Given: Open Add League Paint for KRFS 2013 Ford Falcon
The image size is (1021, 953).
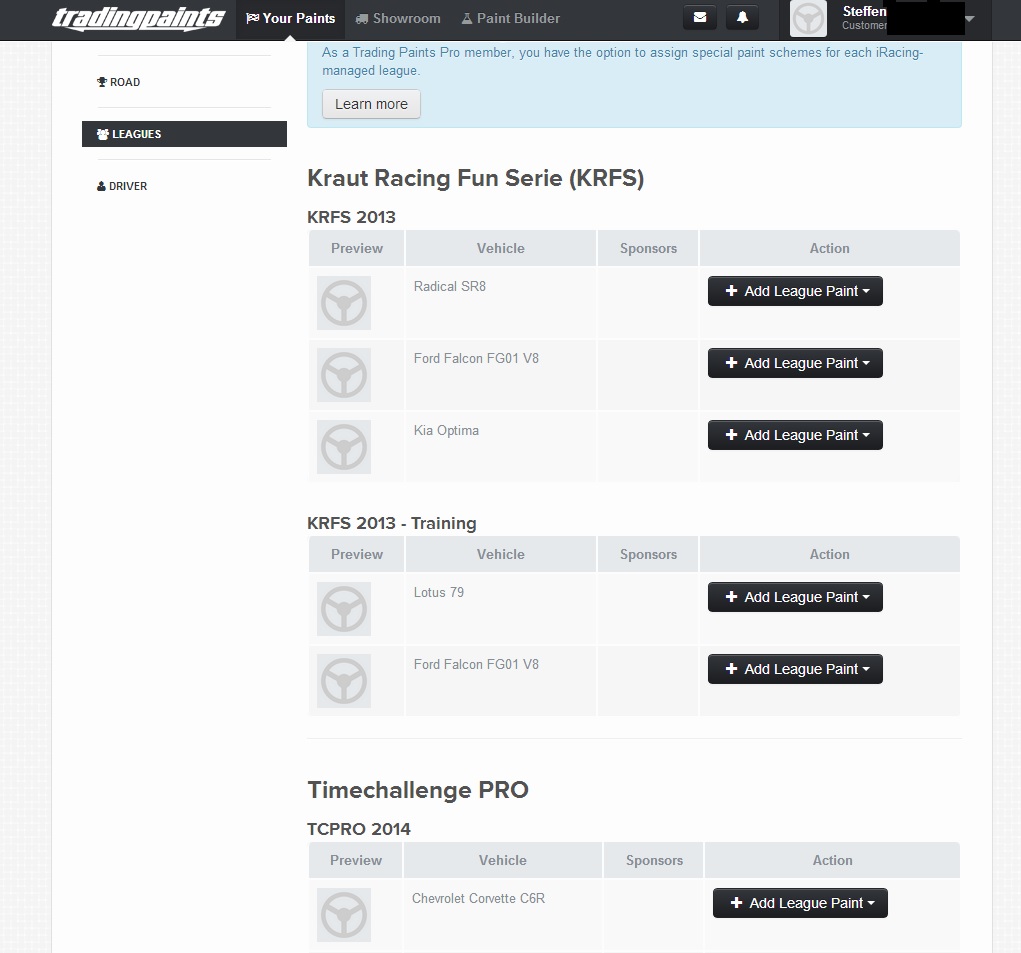Looking at the screenshot, I should coord(795,363).
